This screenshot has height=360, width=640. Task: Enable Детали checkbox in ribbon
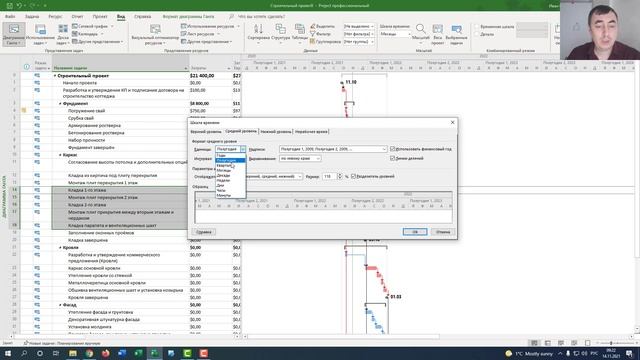pos(476,34)
